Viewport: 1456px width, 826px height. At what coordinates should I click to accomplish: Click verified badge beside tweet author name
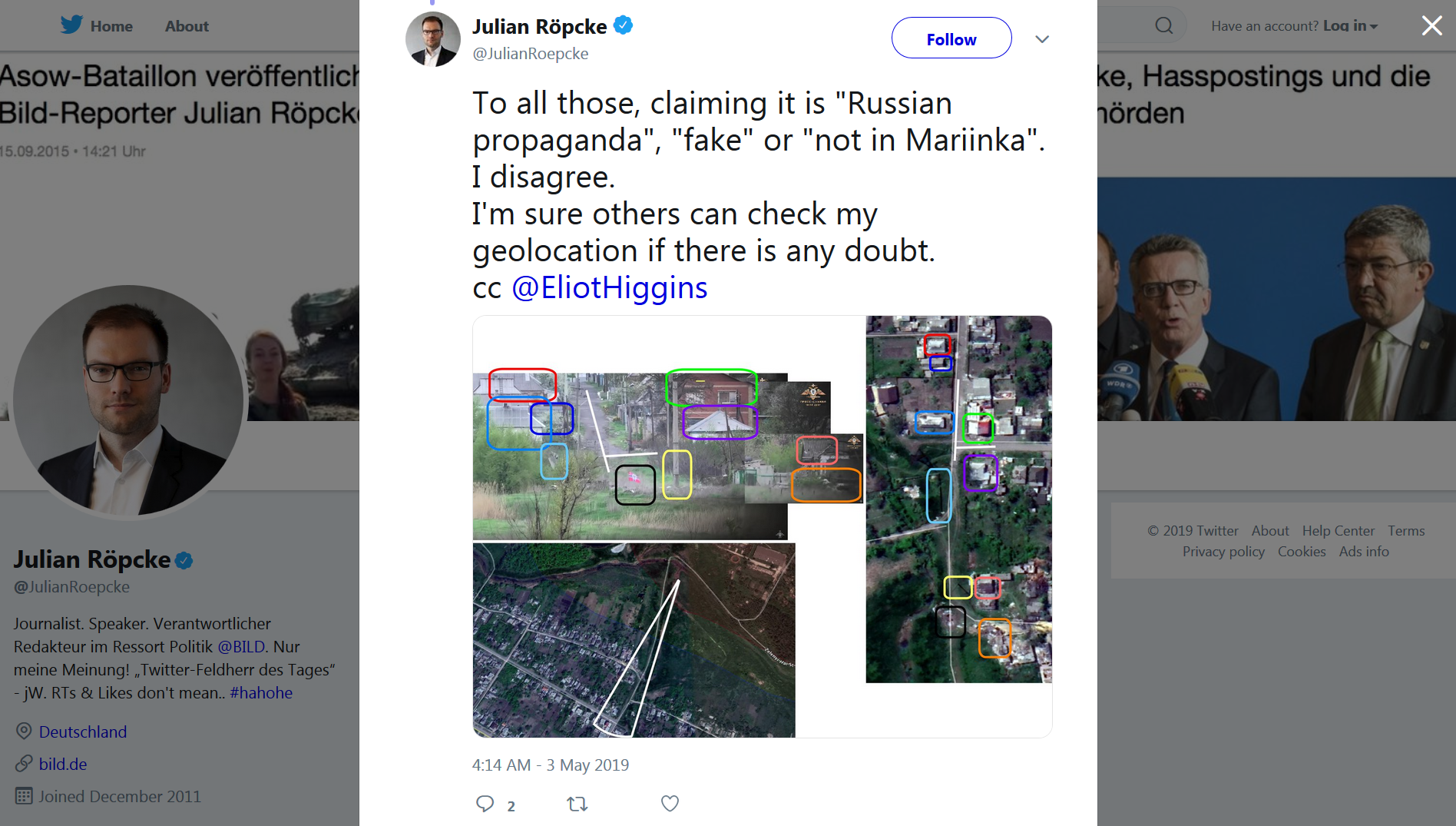[624, 25]
